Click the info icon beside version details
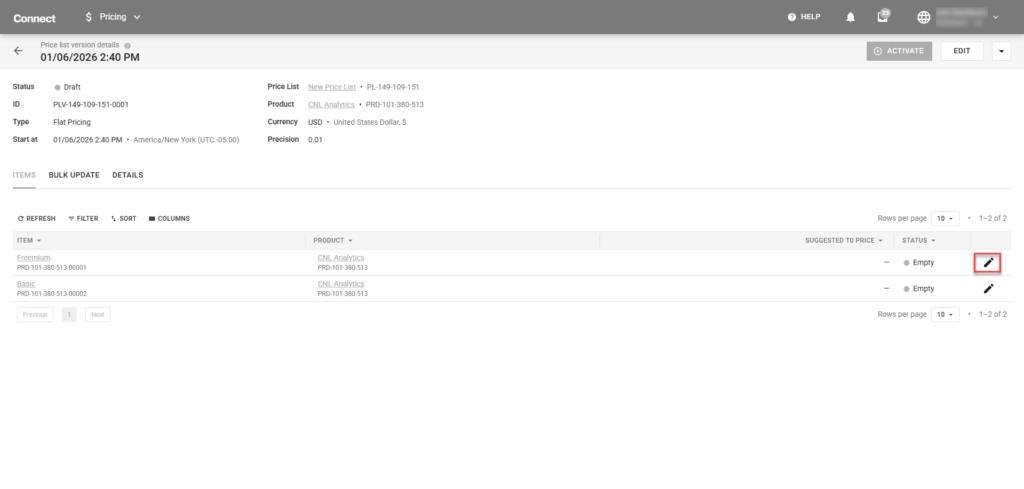 point(127,45)
